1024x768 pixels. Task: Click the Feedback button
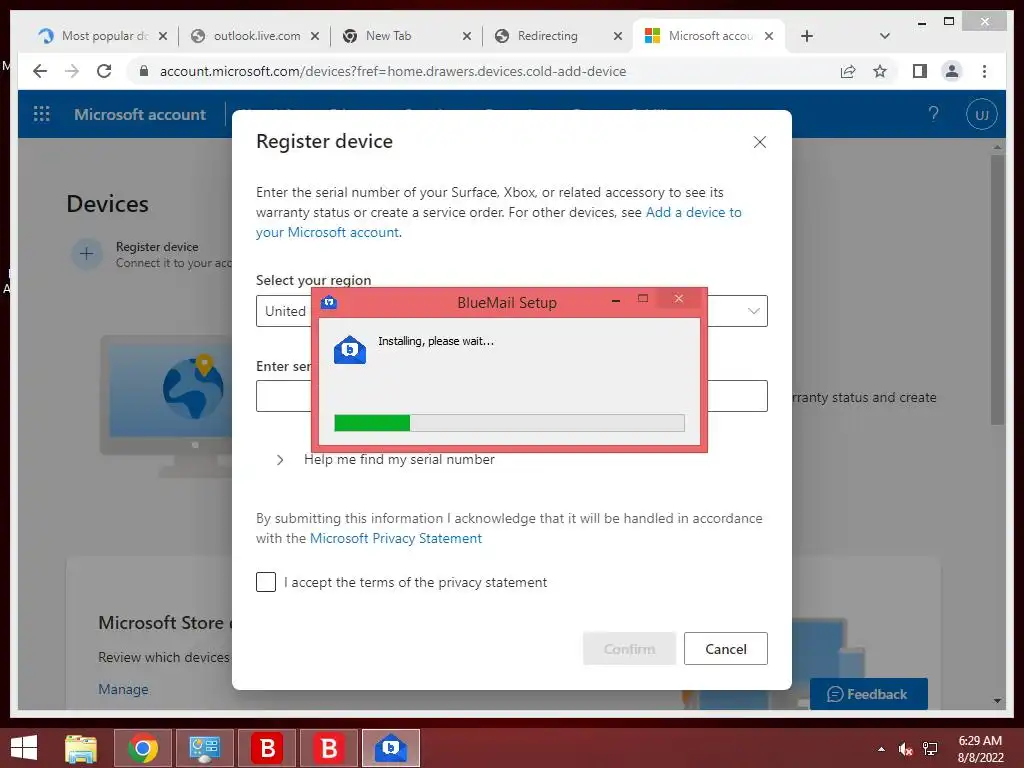868,694
